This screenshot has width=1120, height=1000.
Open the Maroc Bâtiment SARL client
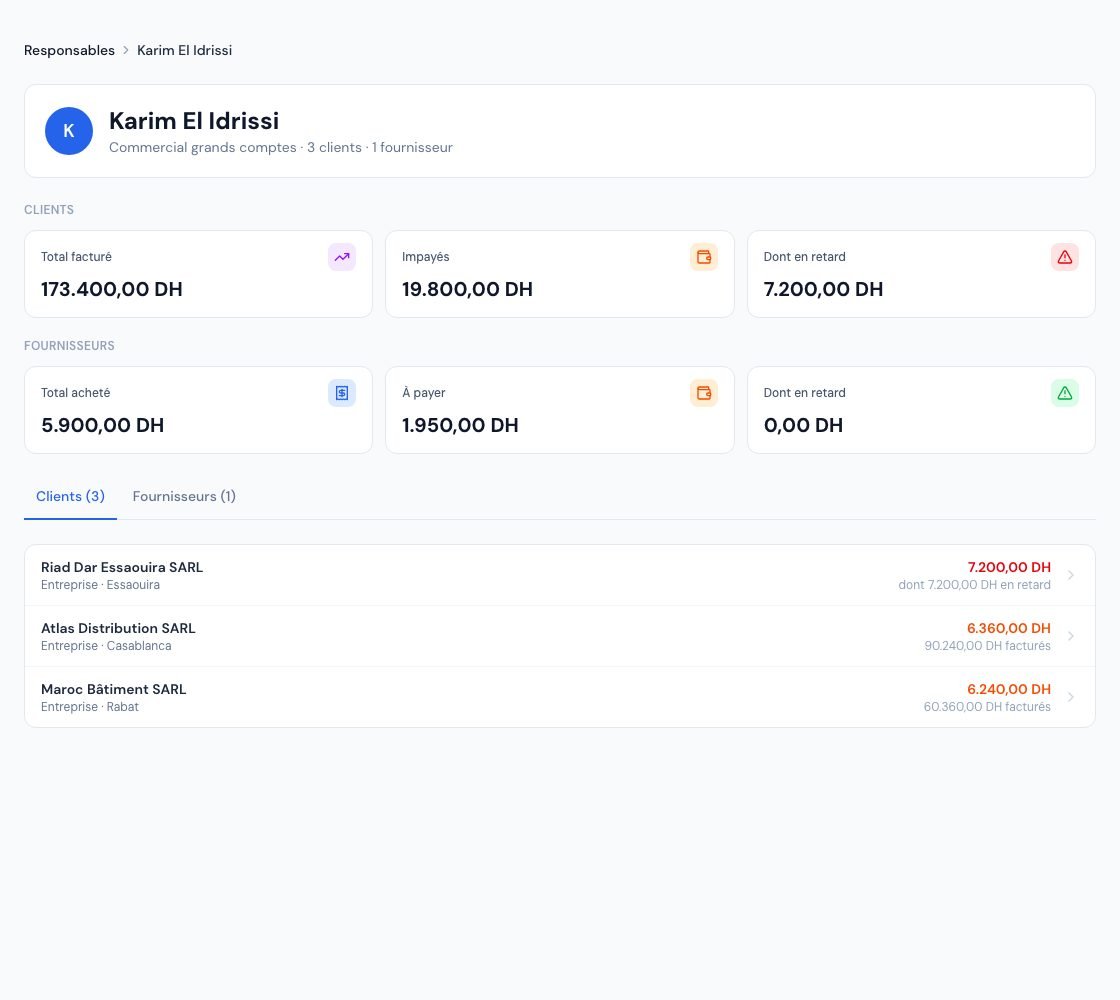tap(559, 697)
